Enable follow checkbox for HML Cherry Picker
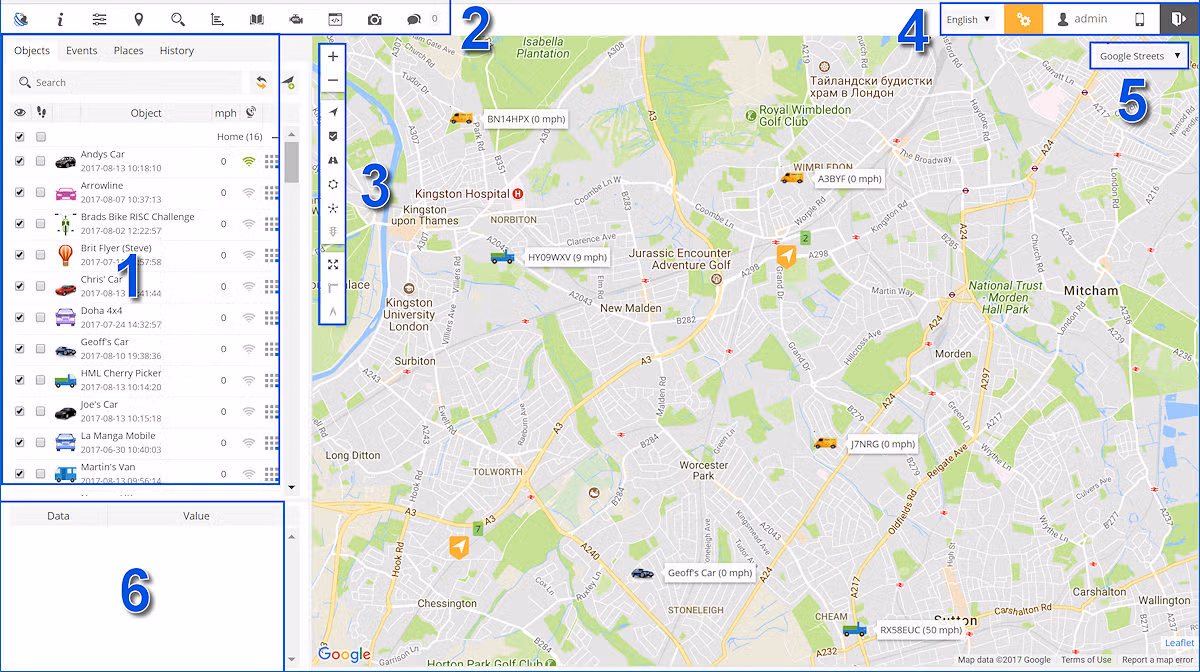The height and width of the screenshot is (672, 1200). click(x=40, y=380)
